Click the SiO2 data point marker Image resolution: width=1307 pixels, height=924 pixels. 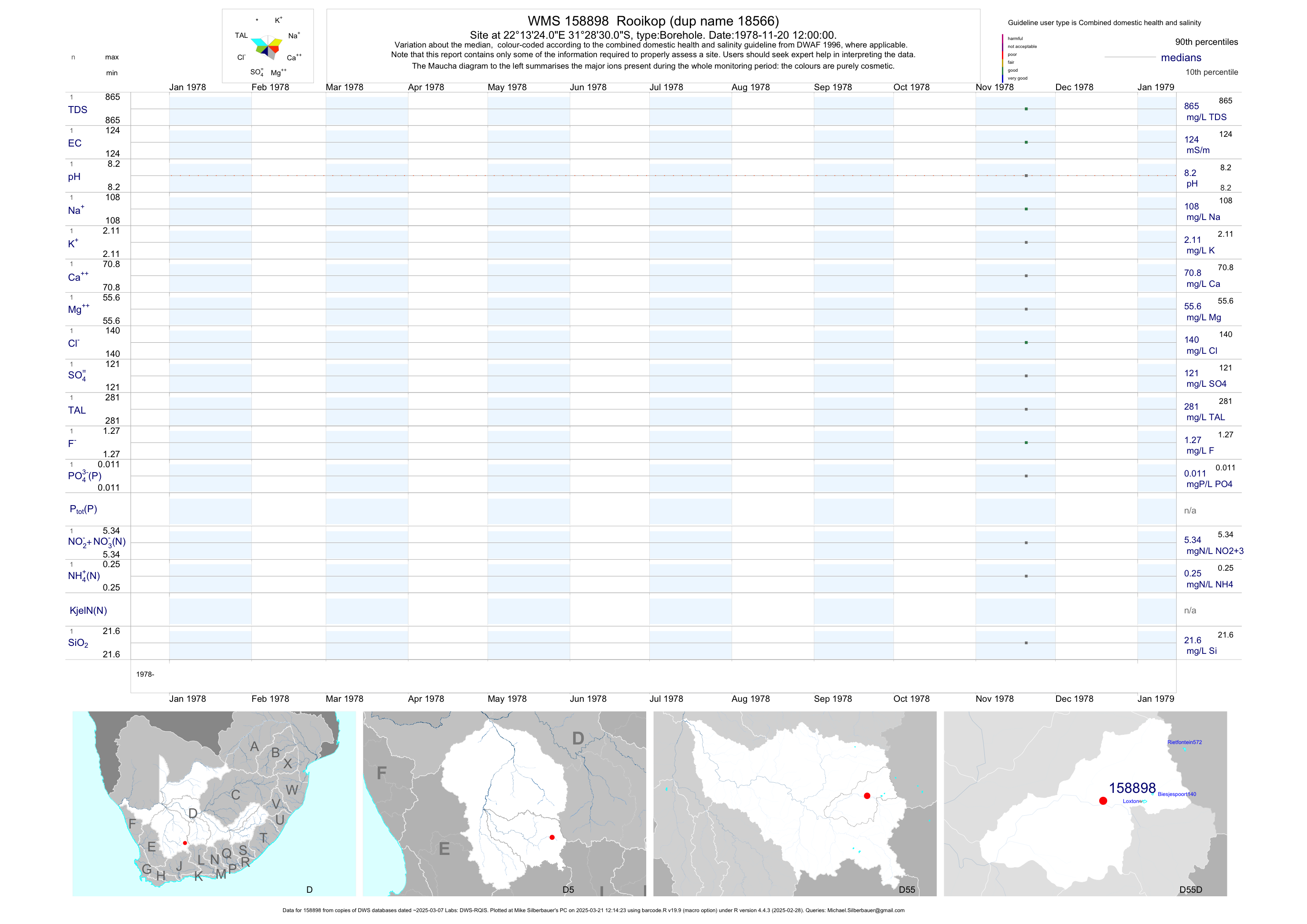[x=1026, y=642]
